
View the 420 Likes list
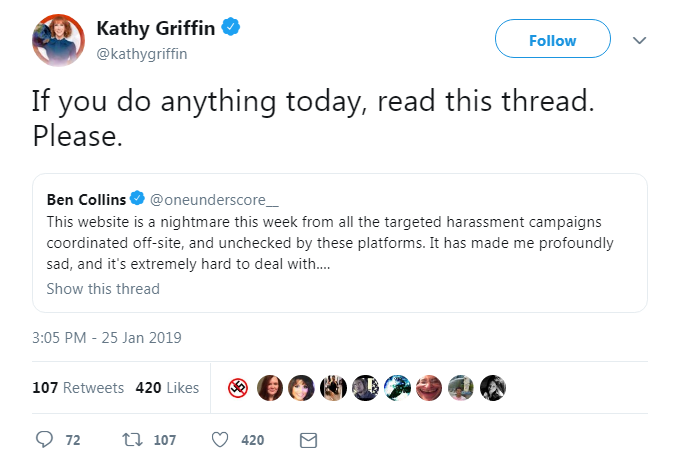pyautogui.click(x=167, y=388)
